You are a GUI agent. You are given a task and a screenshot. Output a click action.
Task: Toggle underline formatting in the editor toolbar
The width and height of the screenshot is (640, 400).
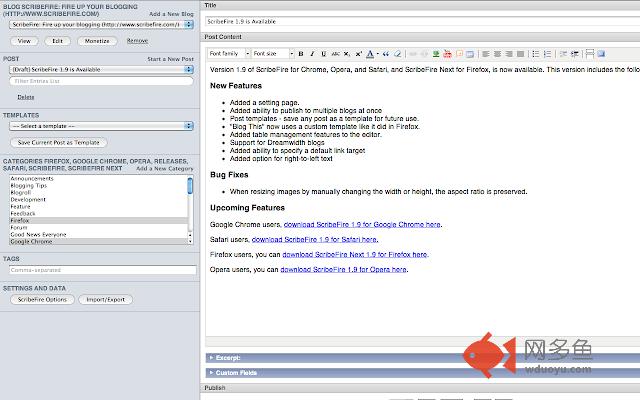click(323, 53)
